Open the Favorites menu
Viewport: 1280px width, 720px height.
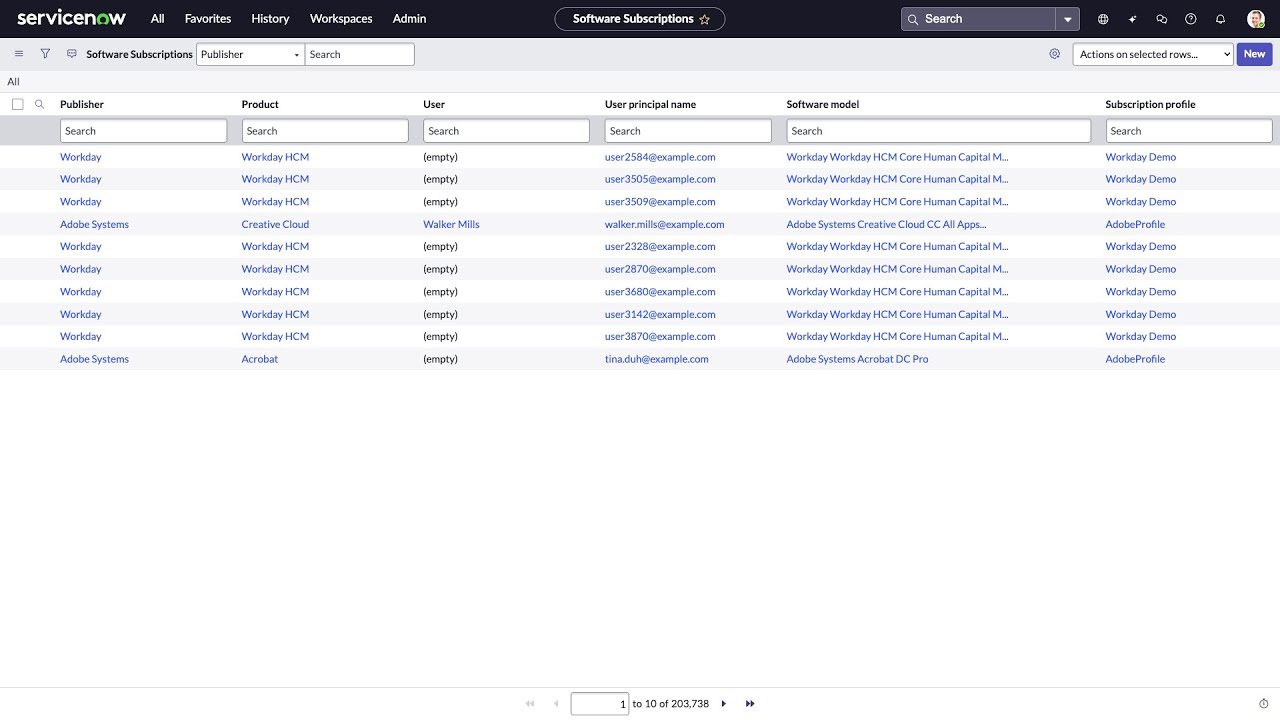pos(207,18)
